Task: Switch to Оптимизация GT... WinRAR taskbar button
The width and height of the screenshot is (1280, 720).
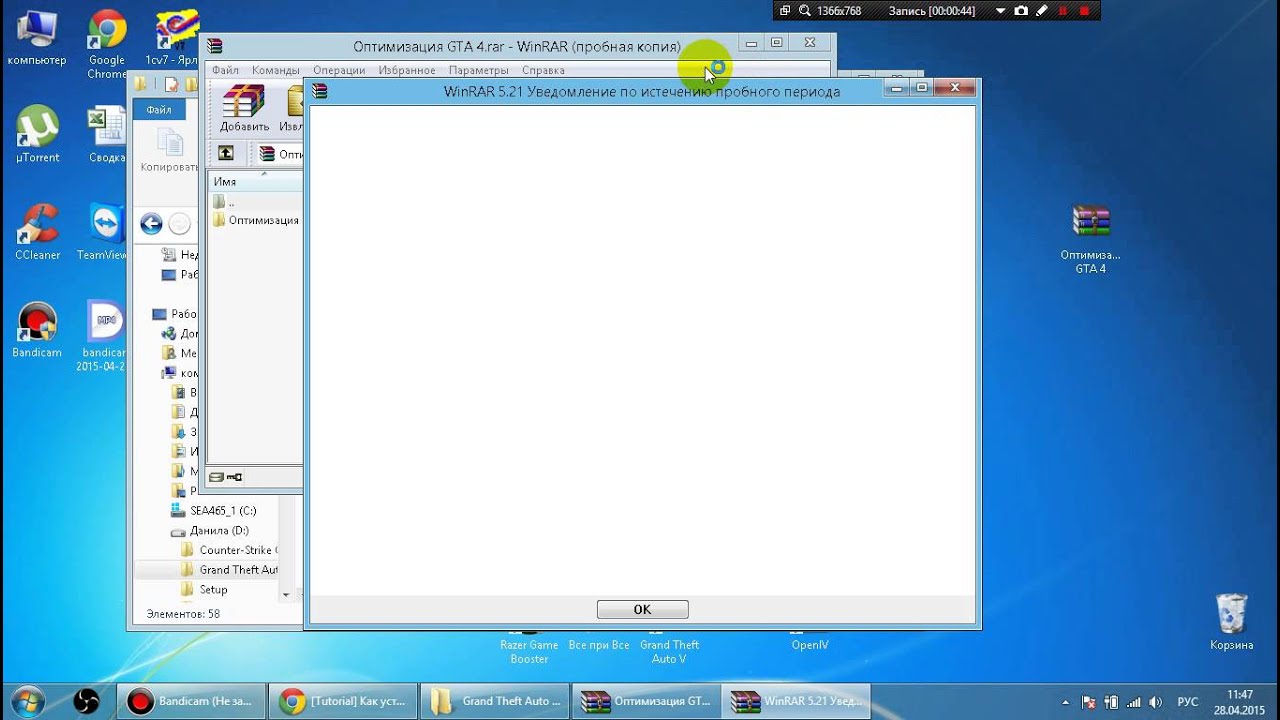Action: 647,701
